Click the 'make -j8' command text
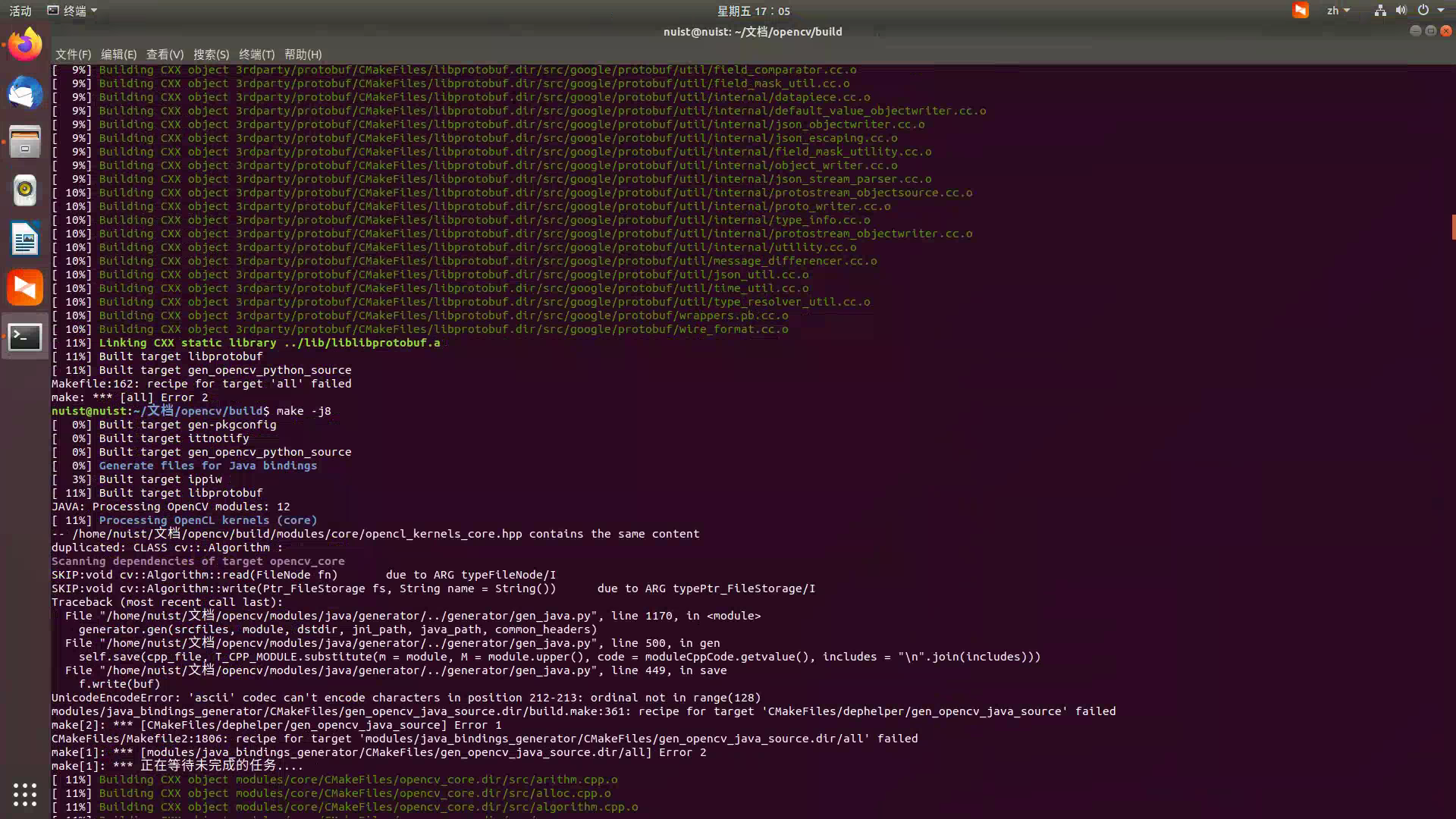This screenshot has height=819, width=1456. point(303,411)
